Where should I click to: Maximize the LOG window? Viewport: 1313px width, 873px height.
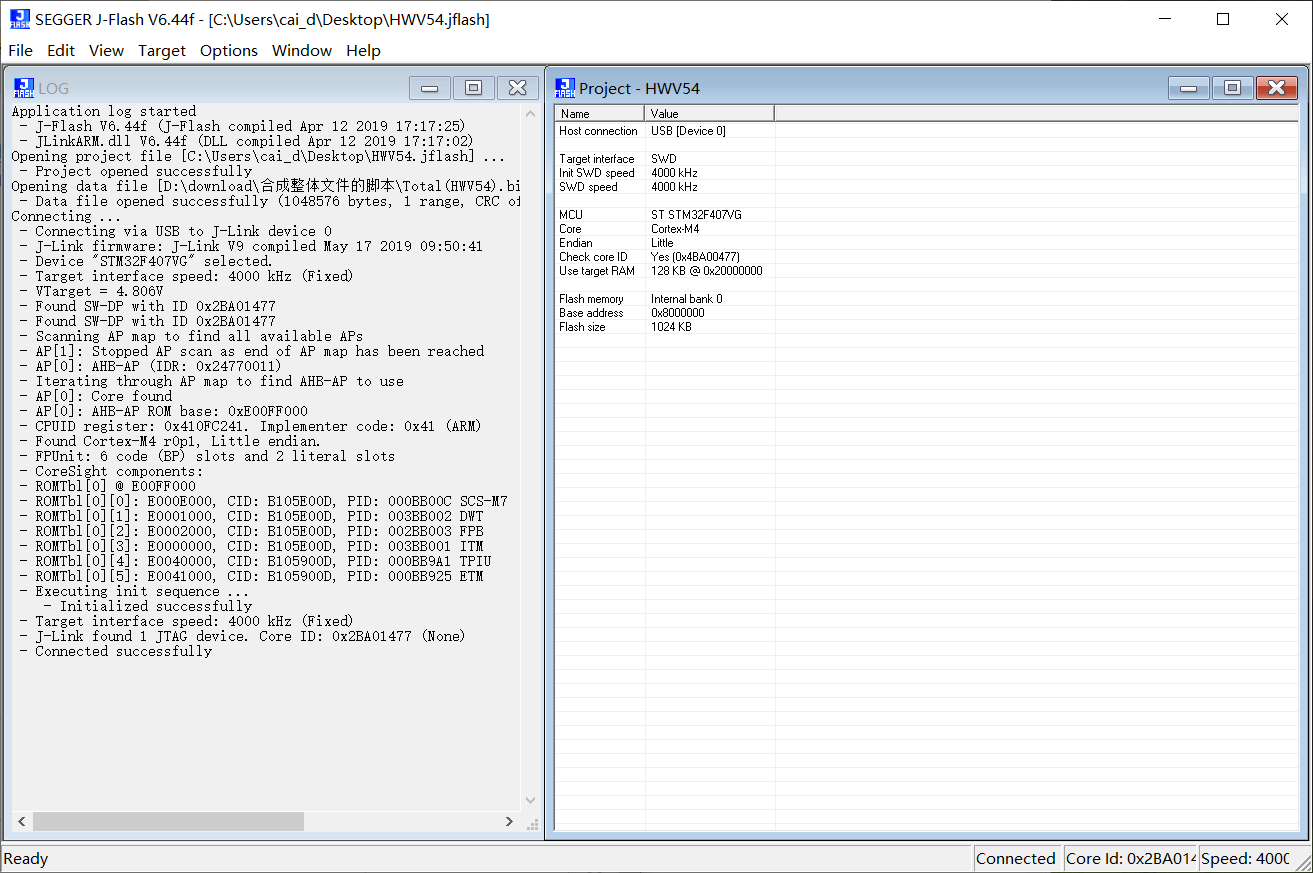pos(474,88)
